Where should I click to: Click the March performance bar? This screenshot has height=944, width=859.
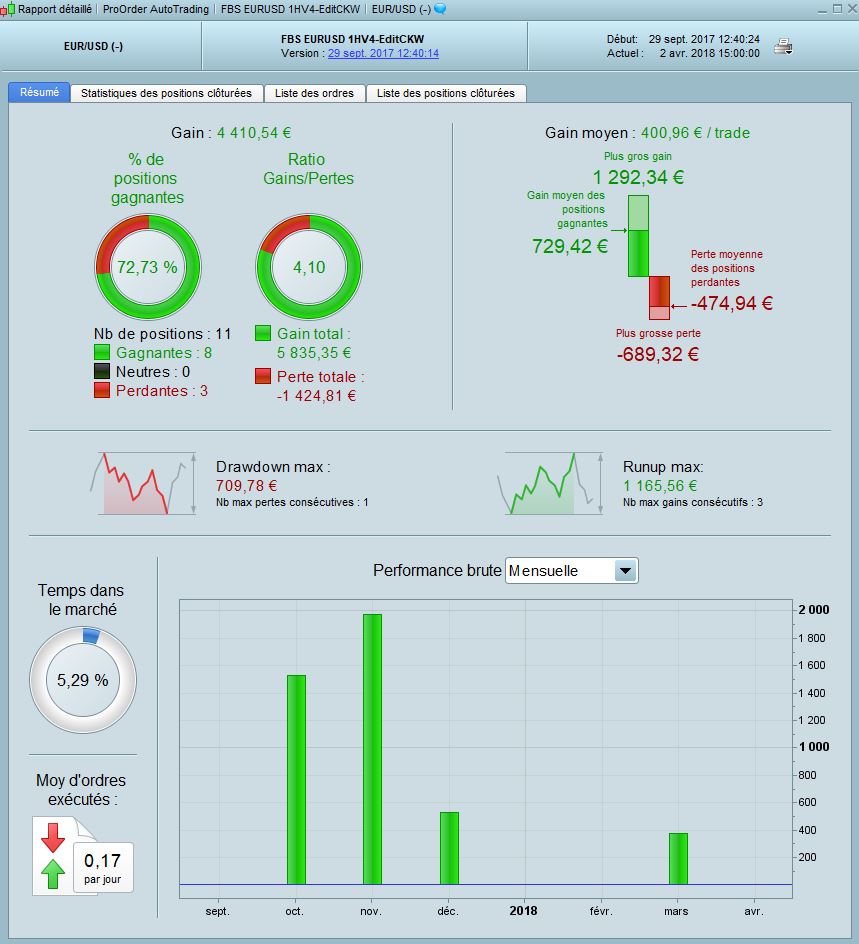[678, 859]
